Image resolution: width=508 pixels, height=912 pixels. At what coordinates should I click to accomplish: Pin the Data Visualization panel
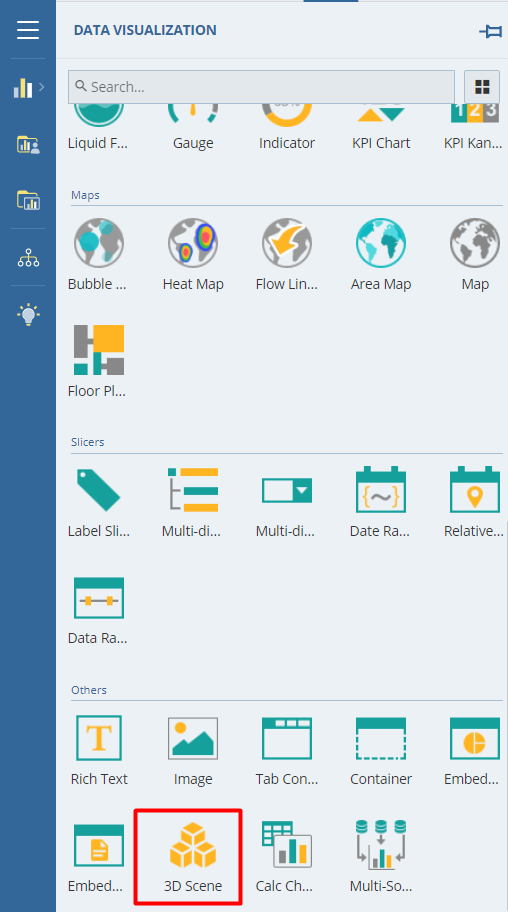tap(491, 31)
